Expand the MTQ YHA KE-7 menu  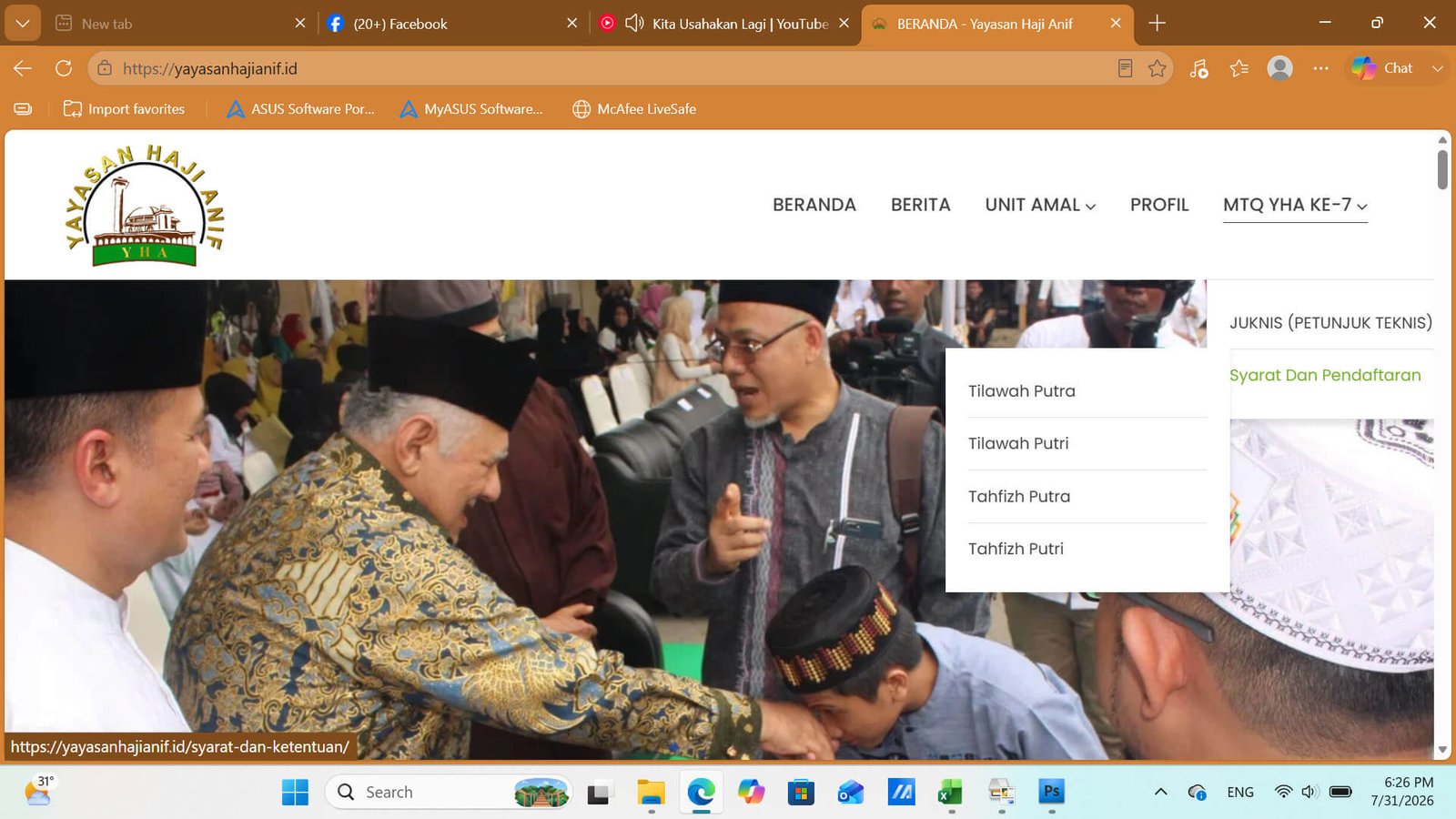point(1295,205)
